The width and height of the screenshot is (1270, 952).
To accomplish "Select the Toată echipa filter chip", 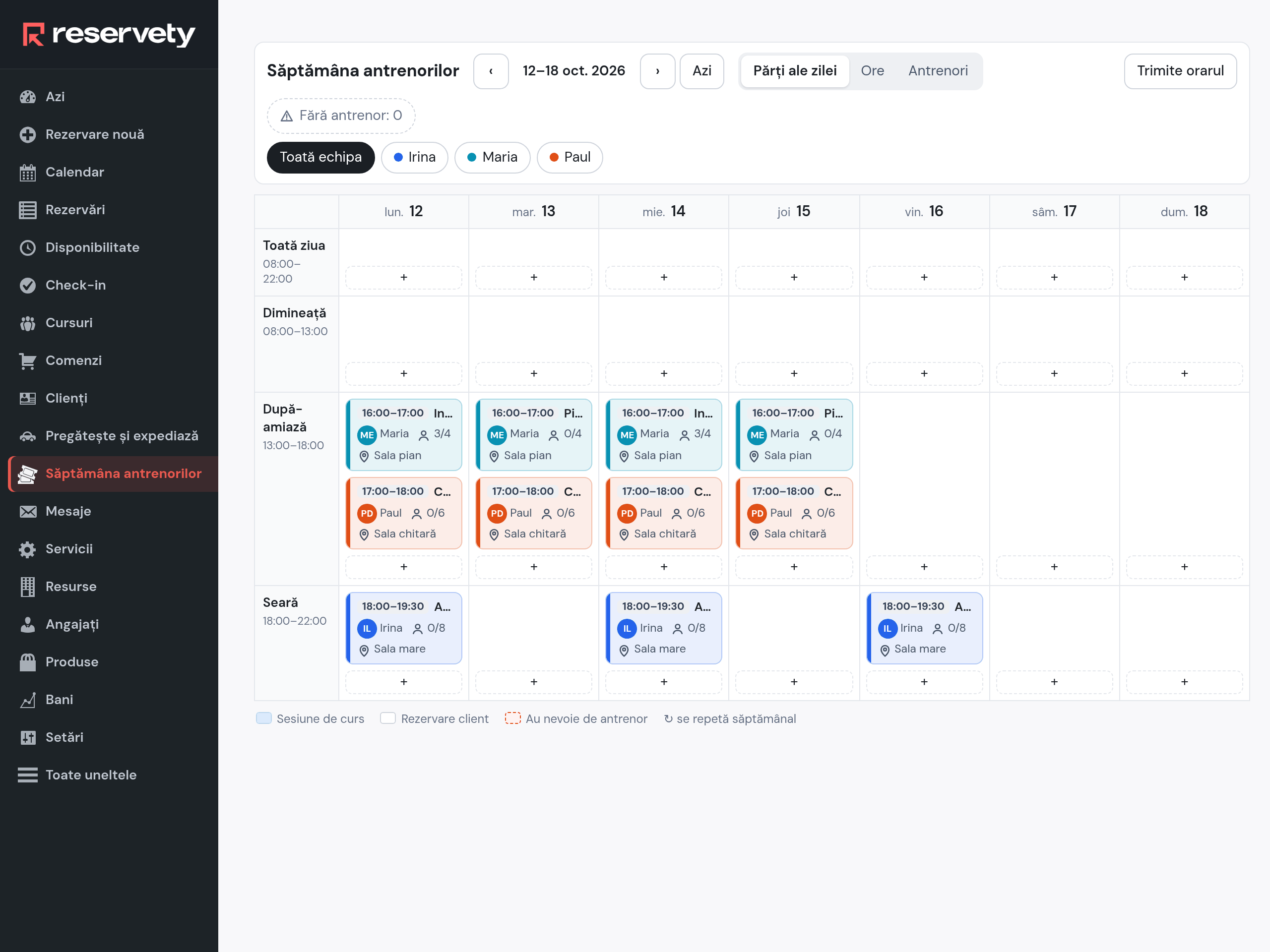I will (320, 157).
